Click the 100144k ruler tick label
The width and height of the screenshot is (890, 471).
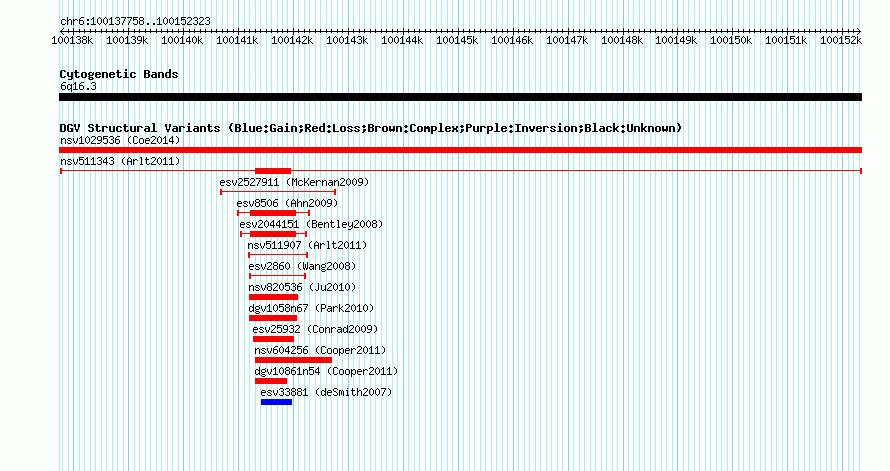402,40
